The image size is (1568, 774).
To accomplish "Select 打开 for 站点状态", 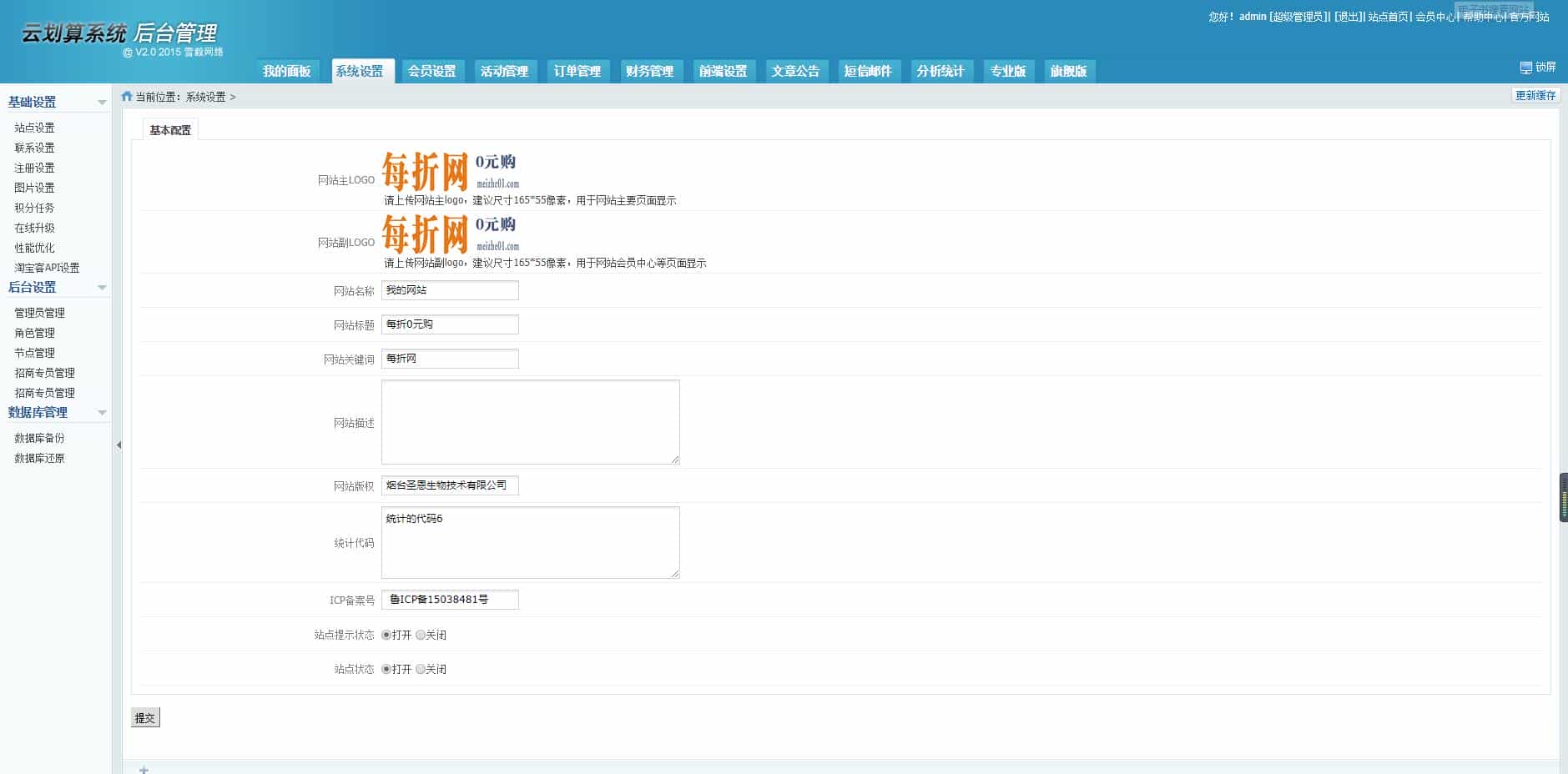I will (386, 670).
